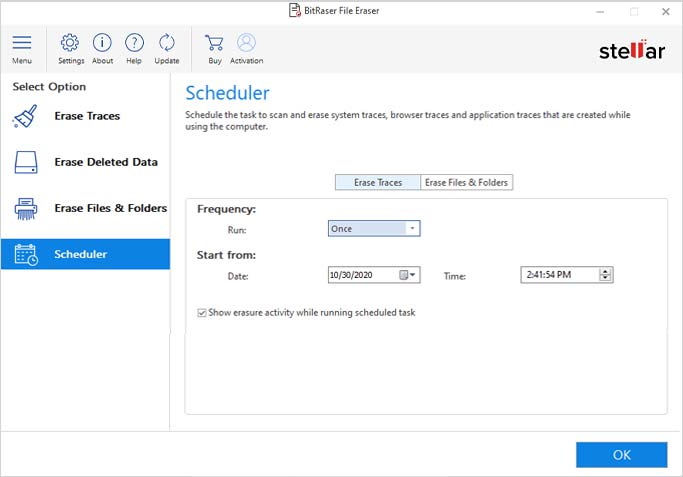Minimize the BitRaser window
Image resolution: width=683 pixels, height=477 pixels.
click(600, 12)
